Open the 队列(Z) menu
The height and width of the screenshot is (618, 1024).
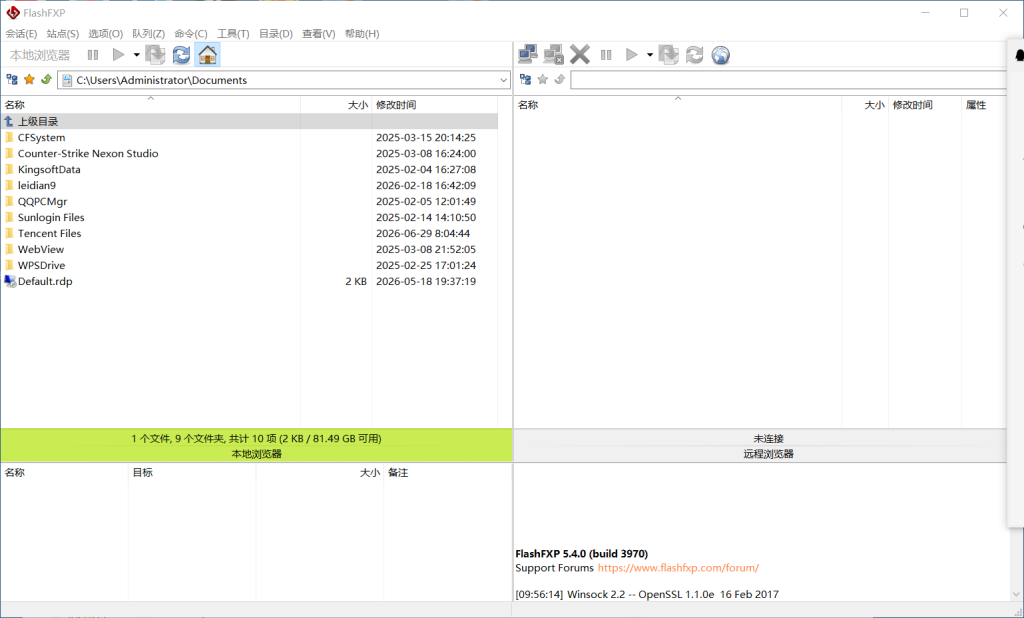point(148,34)
